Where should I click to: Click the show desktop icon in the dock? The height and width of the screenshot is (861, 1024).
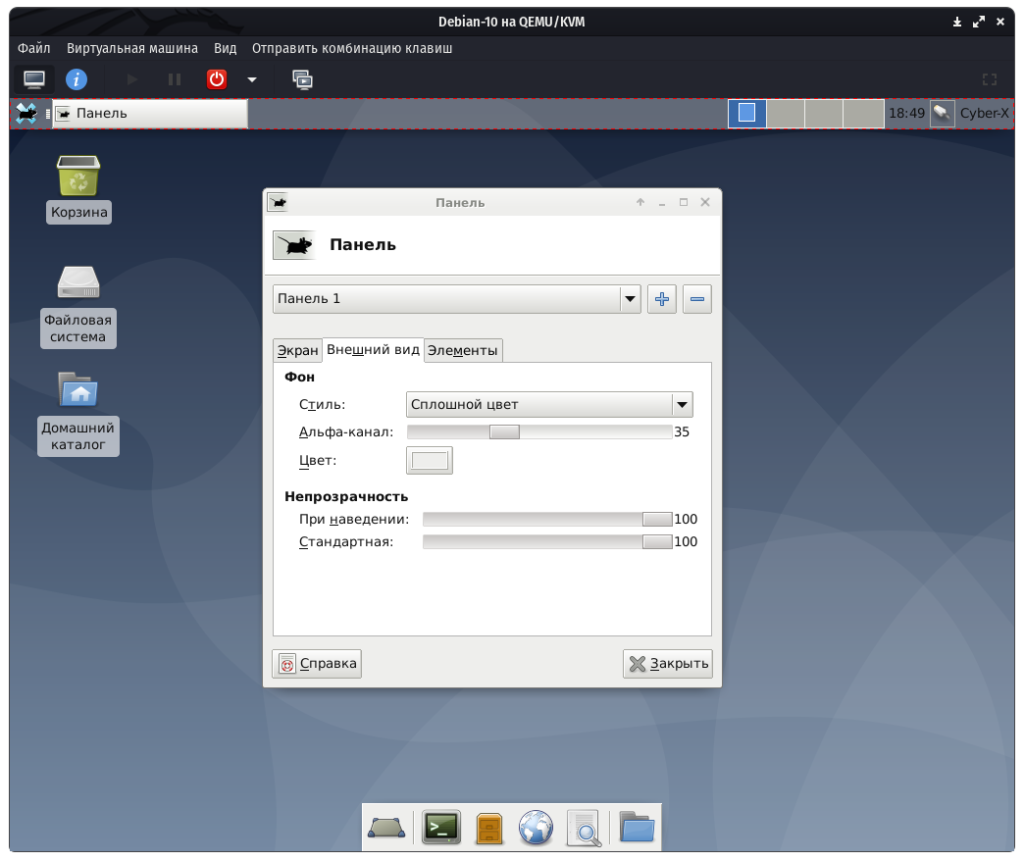coord(387,828)
